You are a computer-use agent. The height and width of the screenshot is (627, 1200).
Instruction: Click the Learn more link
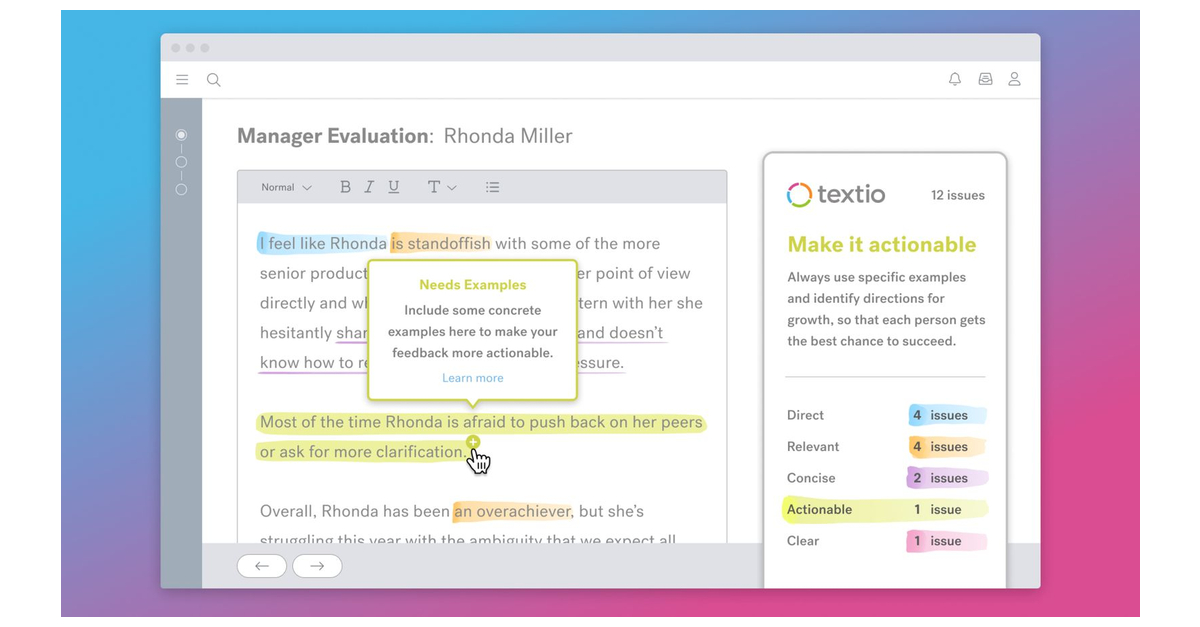[x=472, y=378]
